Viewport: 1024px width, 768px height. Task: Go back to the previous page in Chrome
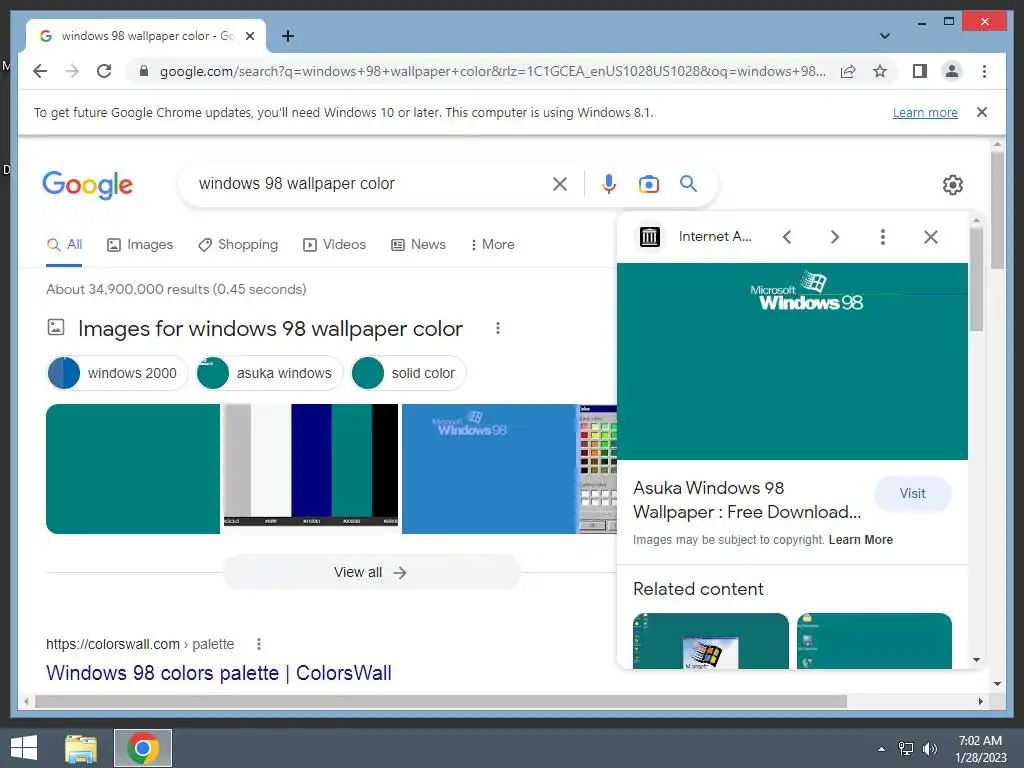(x=40, y=71)
